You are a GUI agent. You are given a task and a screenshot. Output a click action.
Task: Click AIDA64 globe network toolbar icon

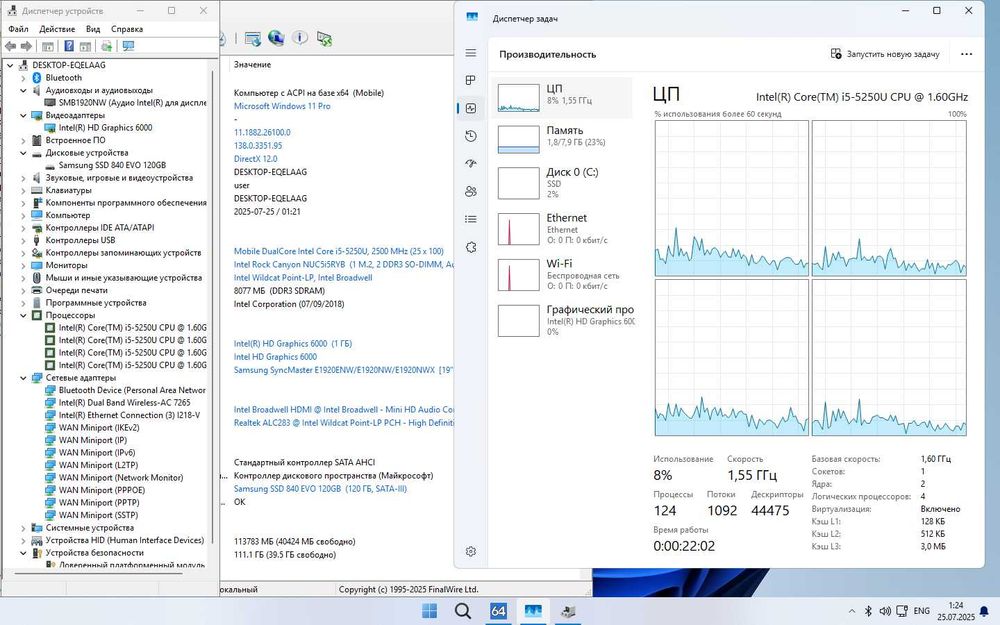coord(276,38)
